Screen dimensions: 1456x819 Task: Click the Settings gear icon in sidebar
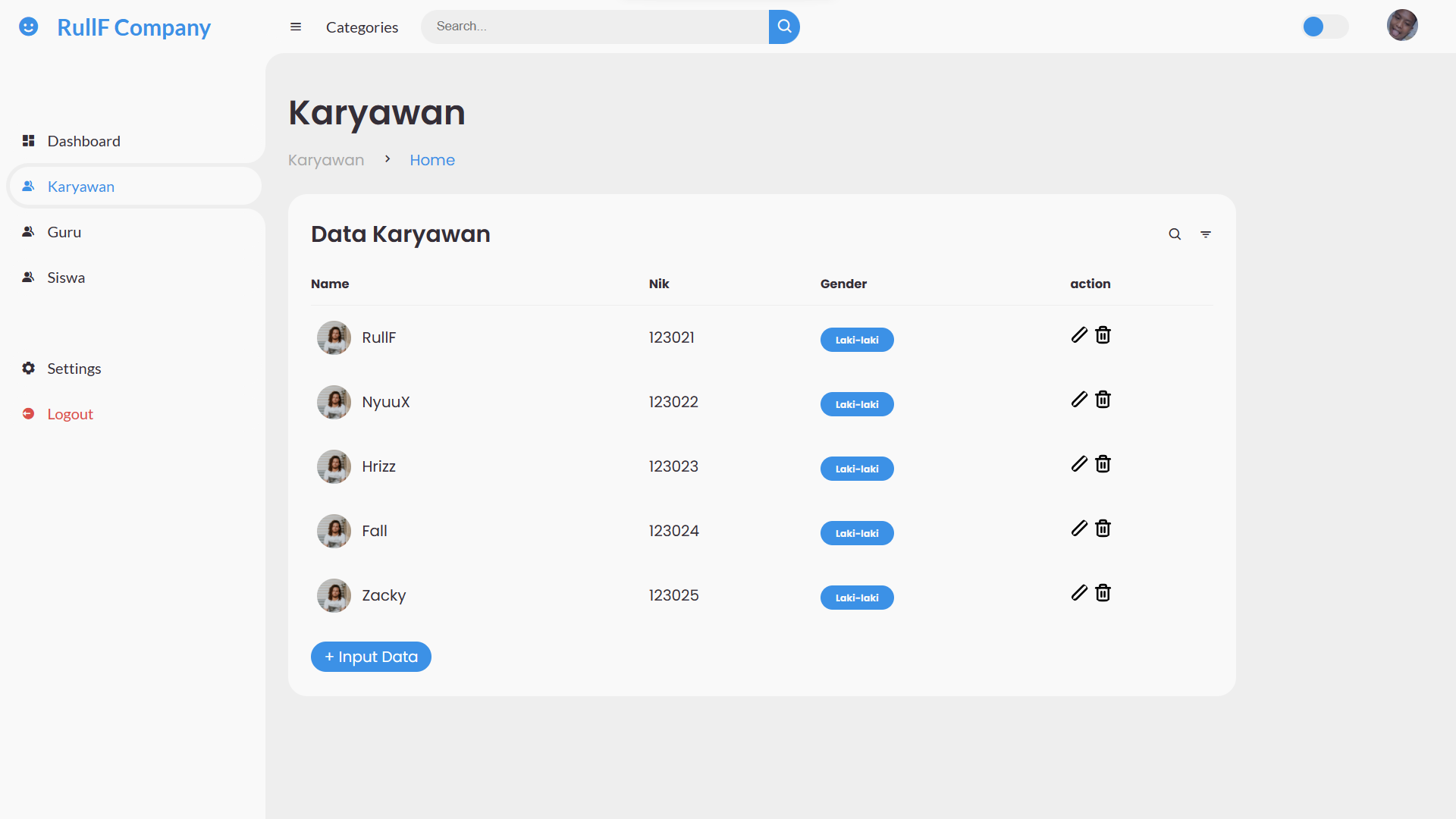(x=28, y=369)
